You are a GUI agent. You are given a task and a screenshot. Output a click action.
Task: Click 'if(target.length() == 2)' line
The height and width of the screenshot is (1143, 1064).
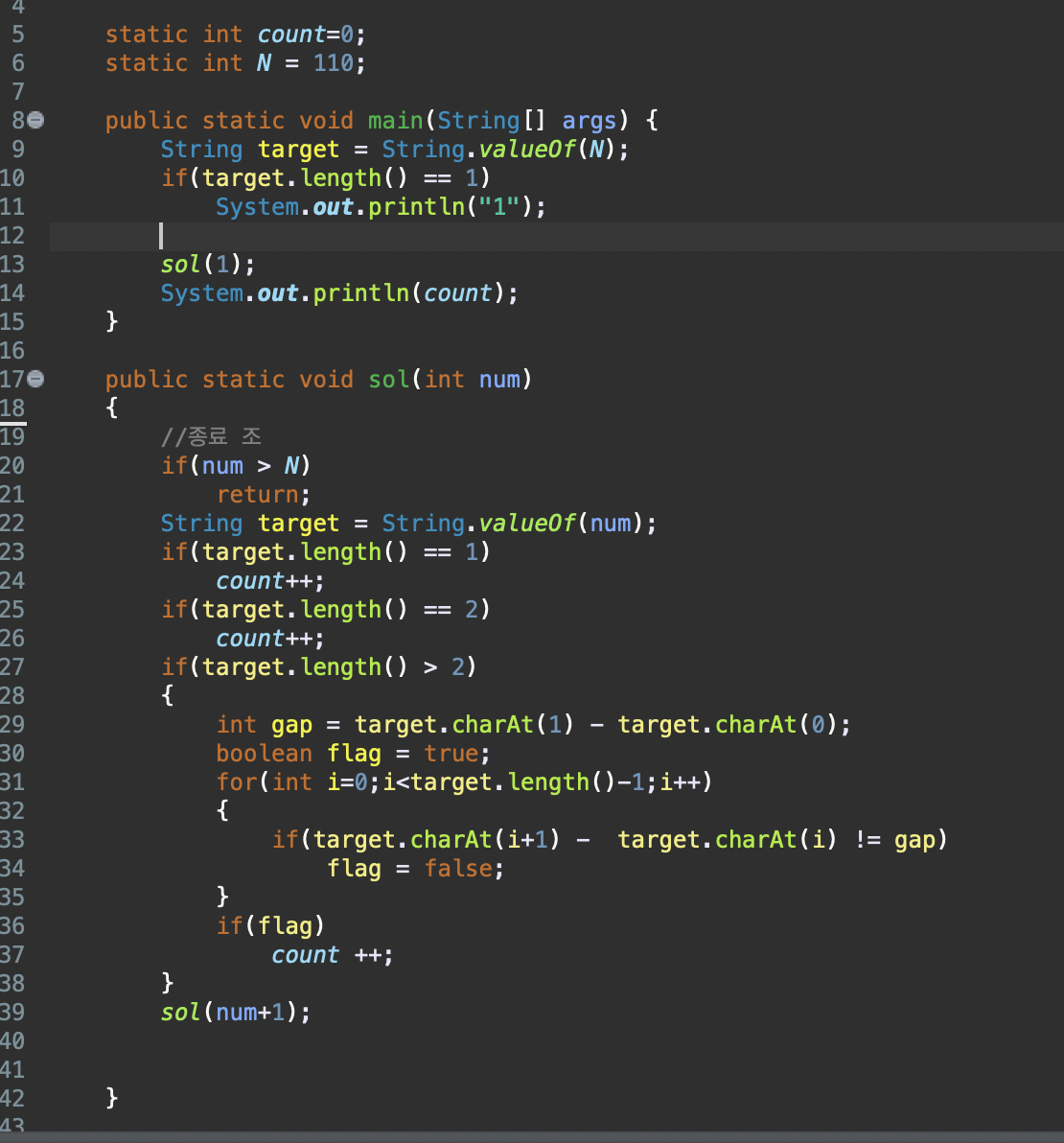click(x=326, y=610)
